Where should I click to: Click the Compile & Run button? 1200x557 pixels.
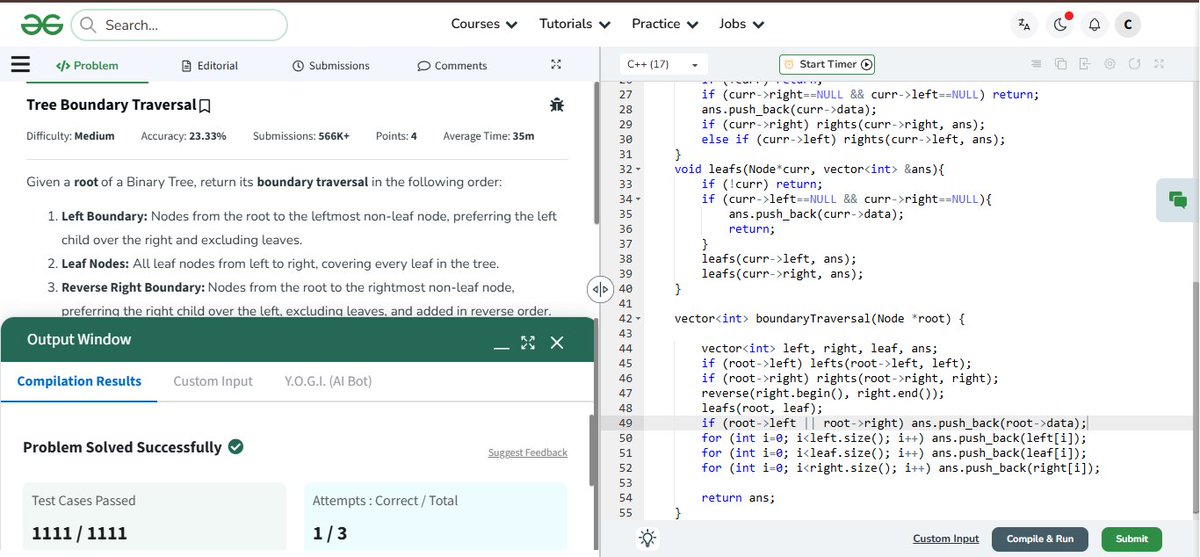click(x=1040, y=539)
